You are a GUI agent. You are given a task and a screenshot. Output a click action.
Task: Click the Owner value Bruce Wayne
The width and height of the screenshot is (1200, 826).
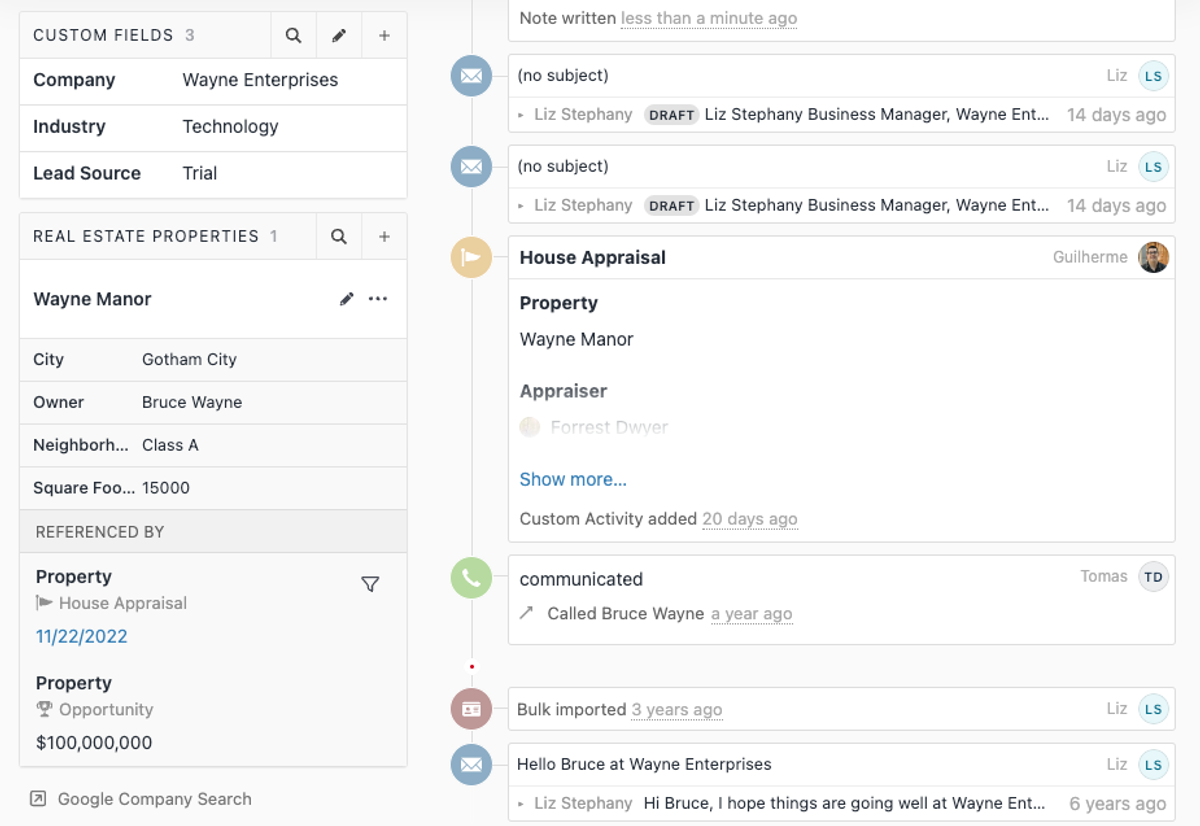(x=192, y=402)
